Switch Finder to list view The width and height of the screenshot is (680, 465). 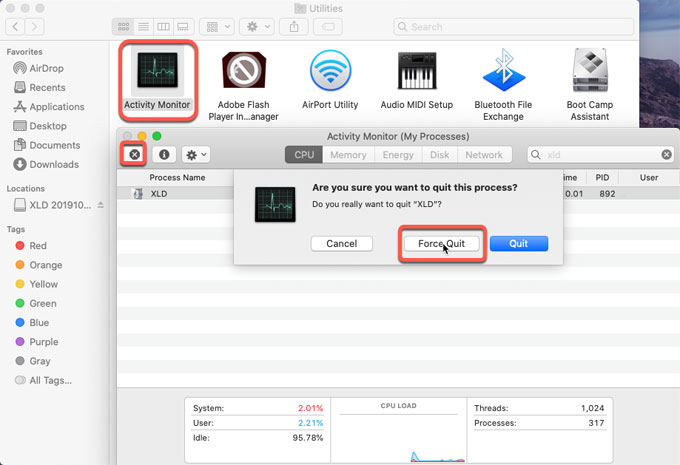coord(144,27)
